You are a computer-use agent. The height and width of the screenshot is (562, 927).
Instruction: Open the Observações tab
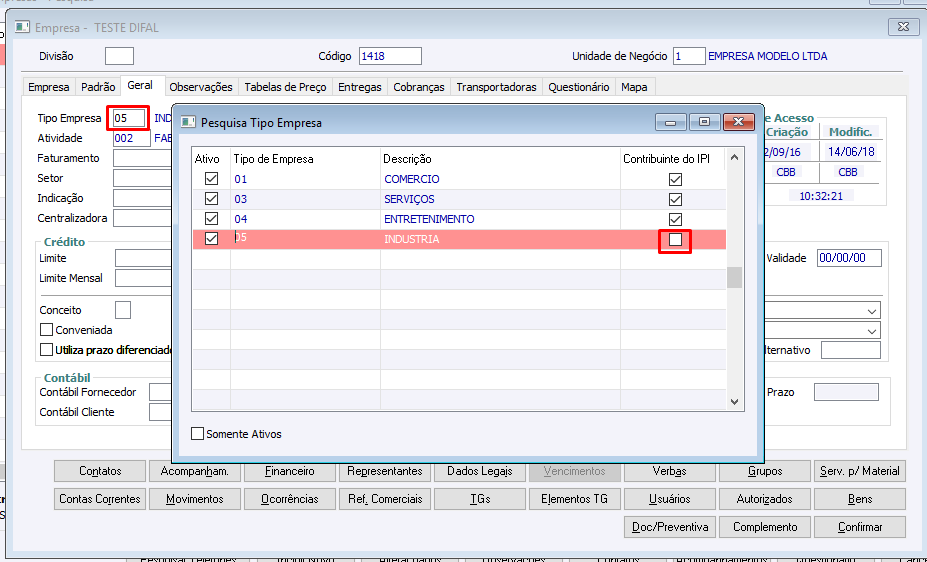[201, 87]
